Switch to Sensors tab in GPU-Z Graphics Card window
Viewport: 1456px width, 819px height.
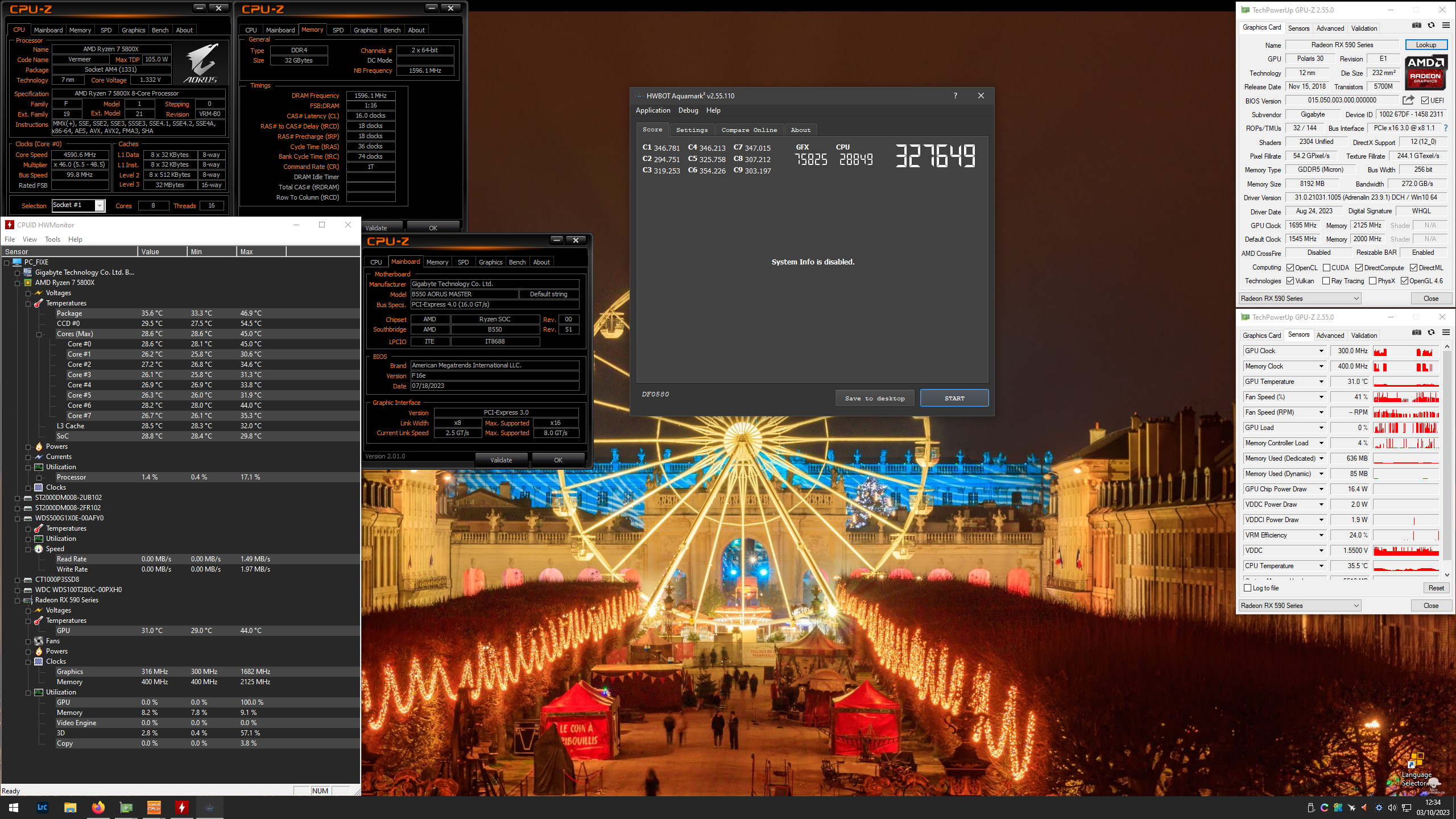coord(1298,28)
